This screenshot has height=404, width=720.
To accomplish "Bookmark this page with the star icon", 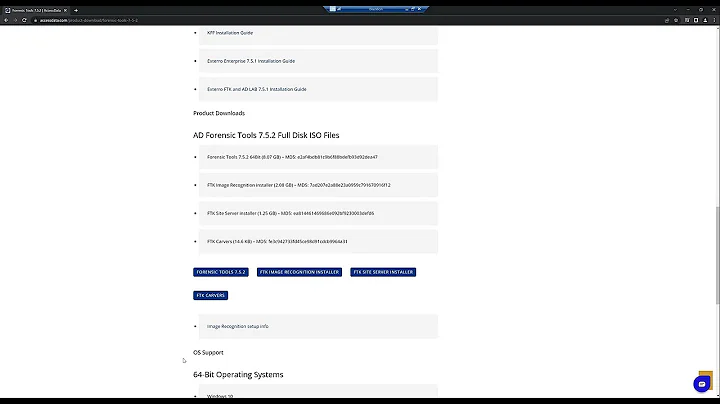I will point(676,20).
